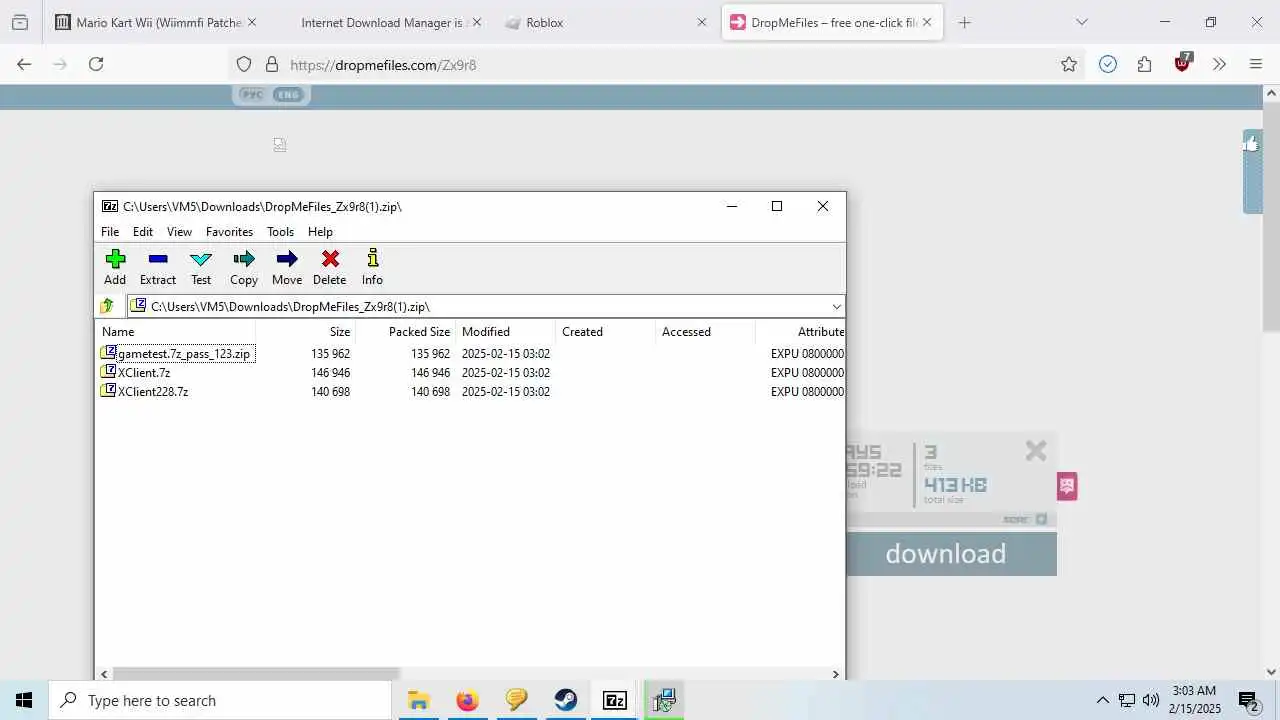Image resolution: width=1280 pixels, height=720 pixels.
Task: Open Firefox from the taskbar
Action: point(467,700)
